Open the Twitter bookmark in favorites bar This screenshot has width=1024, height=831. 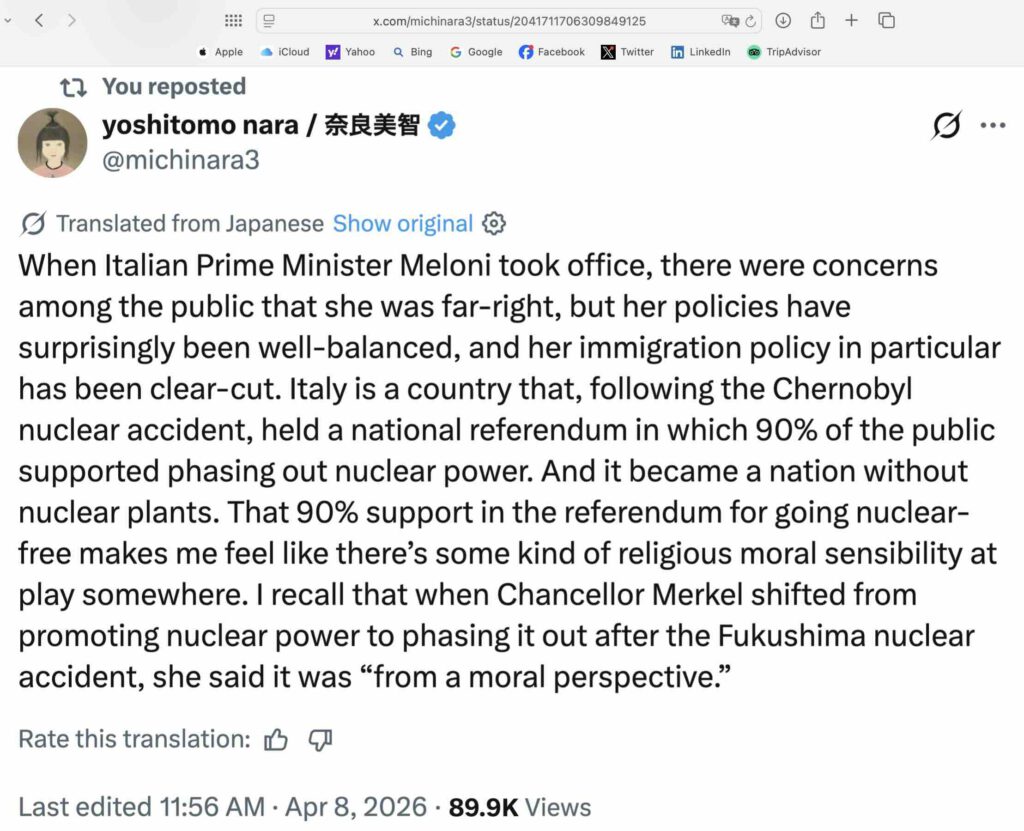point(627,52)
